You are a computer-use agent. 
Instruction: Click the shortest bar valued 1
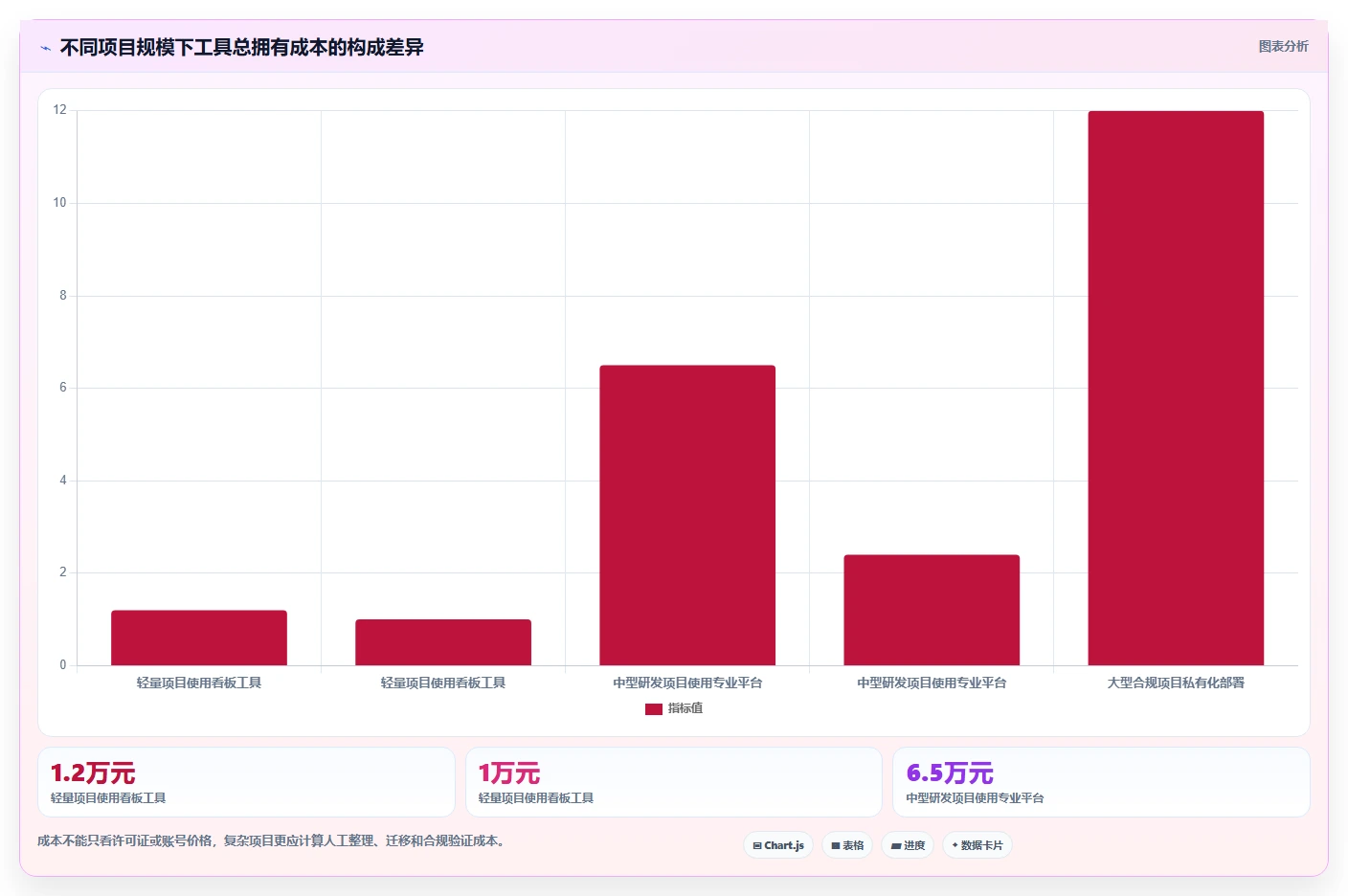[x=443, y=642]
